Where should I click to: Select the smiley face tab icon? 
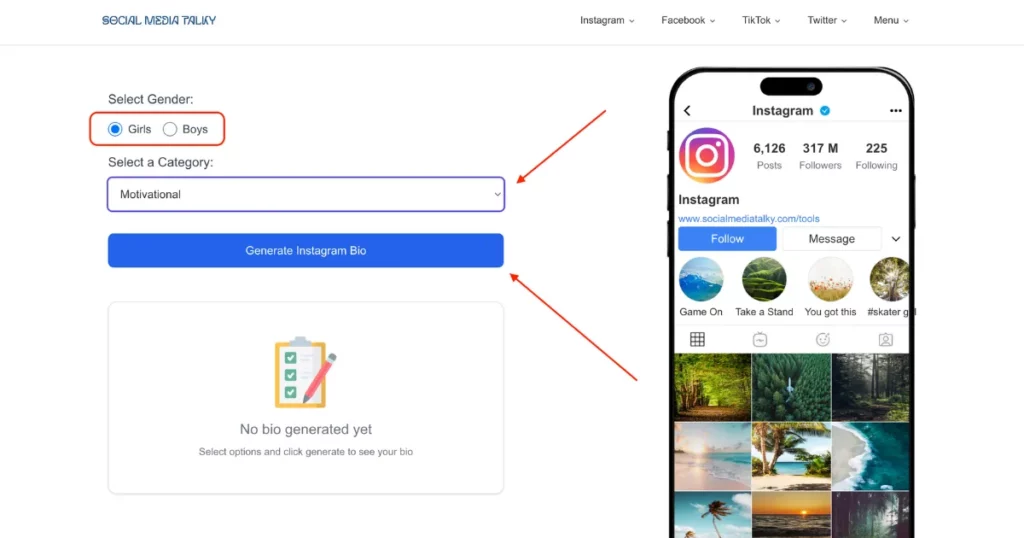823,340
